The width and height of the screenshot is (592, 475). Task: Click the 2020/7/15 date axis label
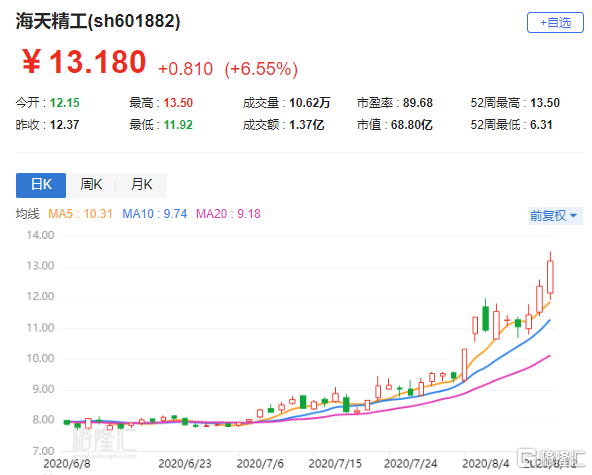pos(335,464)
